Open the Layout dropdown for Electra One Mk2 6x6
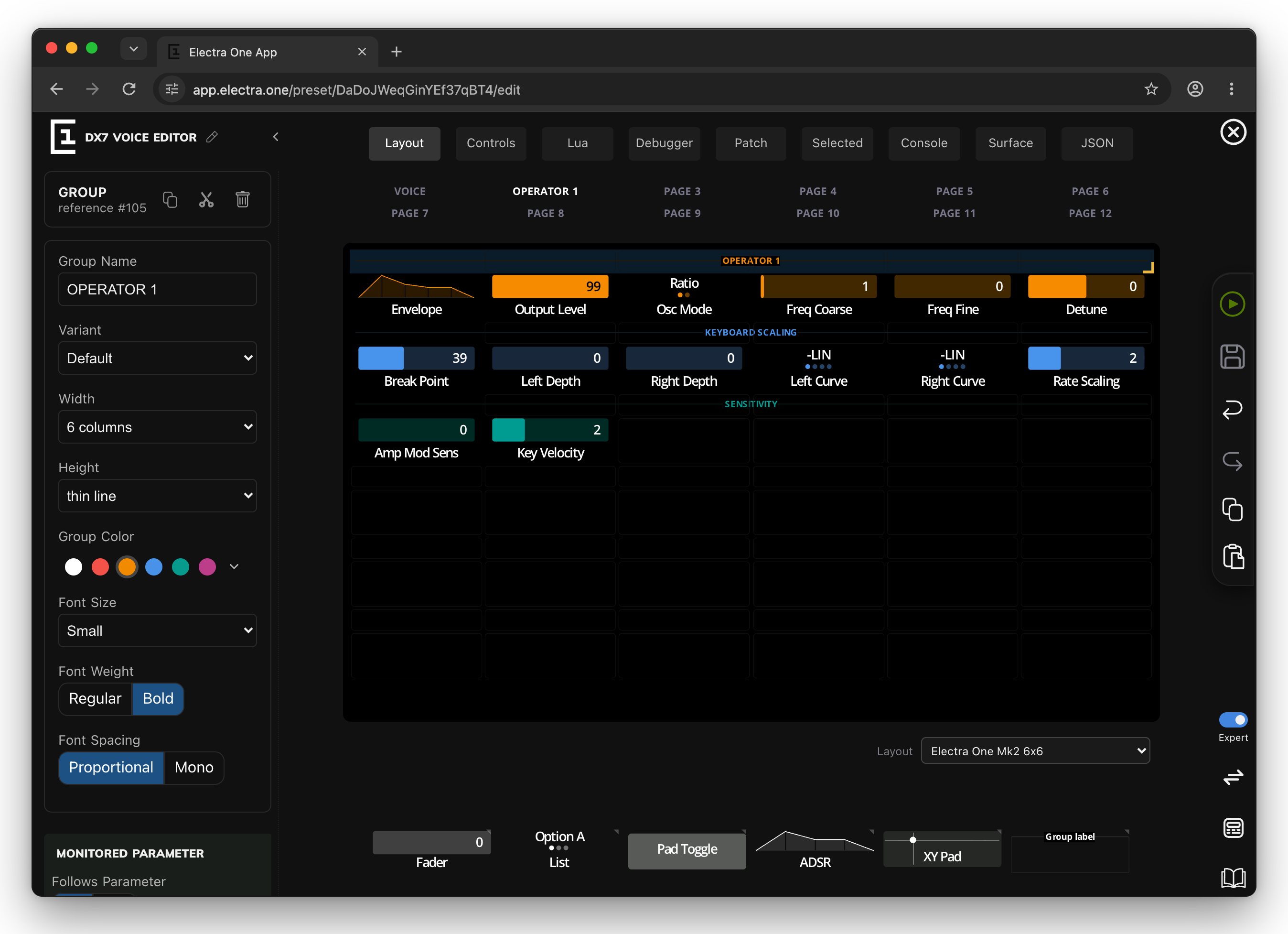1288x934 pixels. (x=1035, y=751)
